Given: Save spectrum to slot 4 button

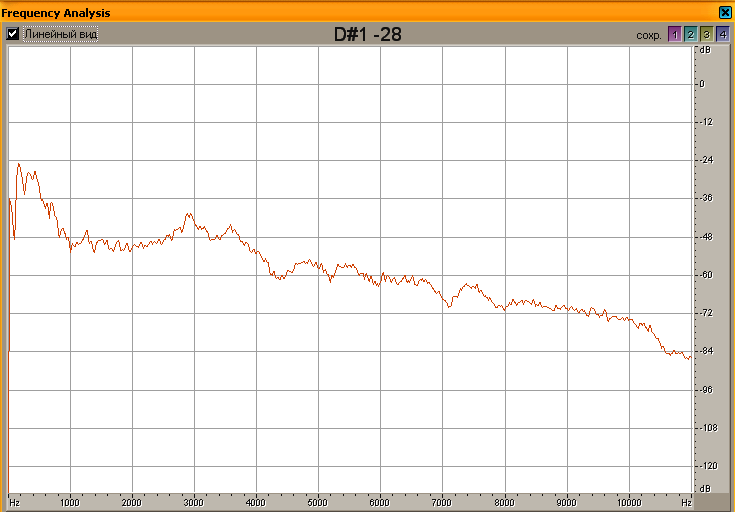Looking at the screenshot, I should tap(722, 34).
